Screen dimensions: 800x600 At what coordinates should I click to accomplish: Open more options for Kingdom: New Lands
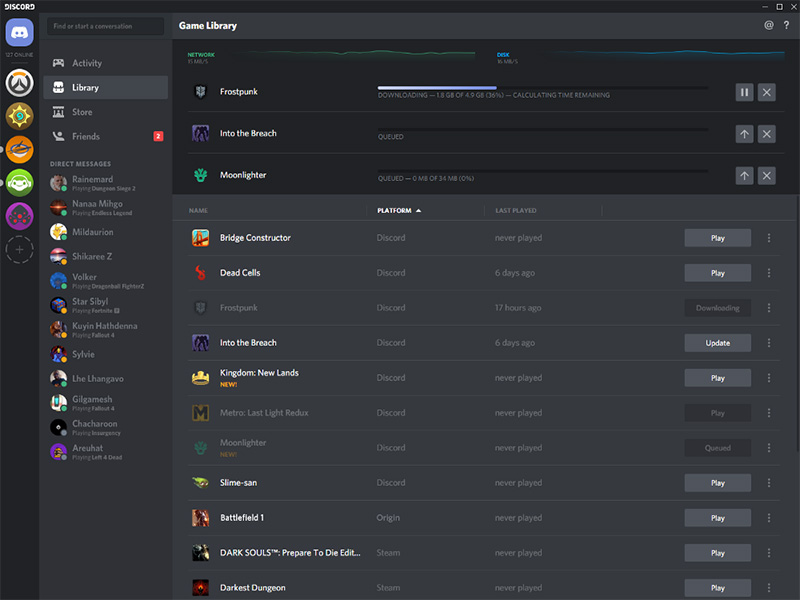pyautogui.click(x=769, y=378)
